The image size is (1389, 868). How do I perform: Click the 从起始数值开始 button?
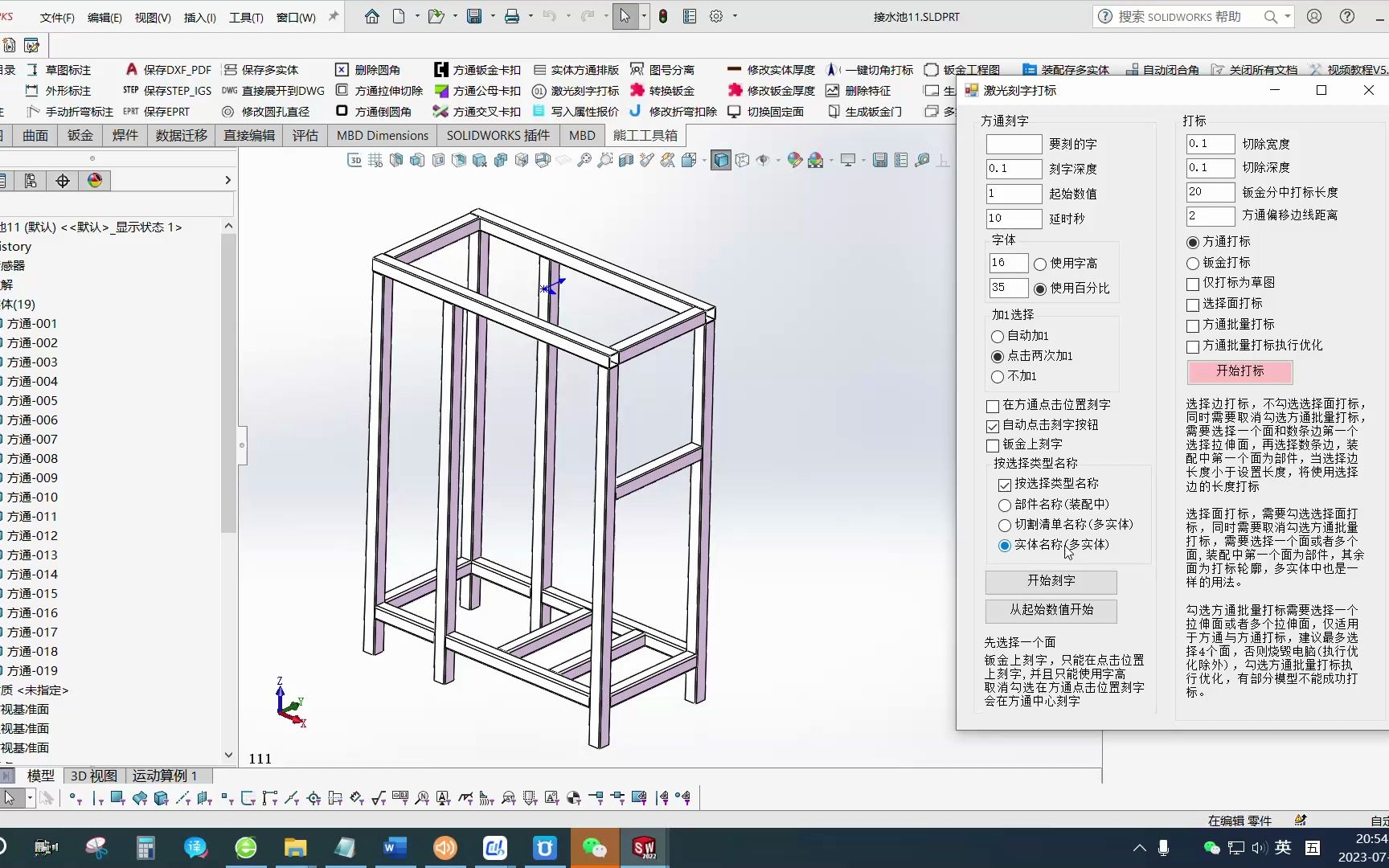1050,611
